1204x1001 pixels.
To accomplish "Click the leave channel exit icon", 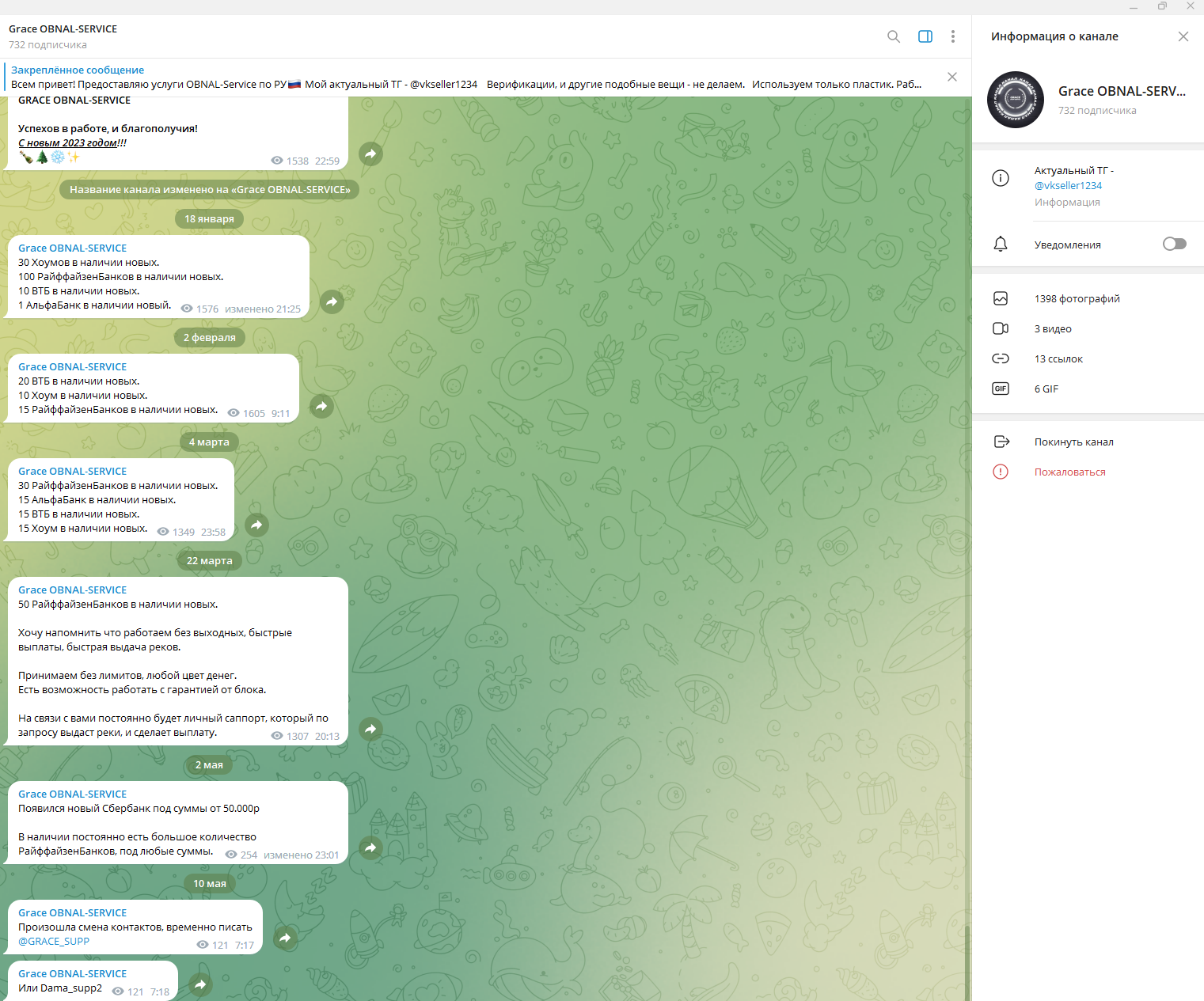I will (x=1001, y=442).
